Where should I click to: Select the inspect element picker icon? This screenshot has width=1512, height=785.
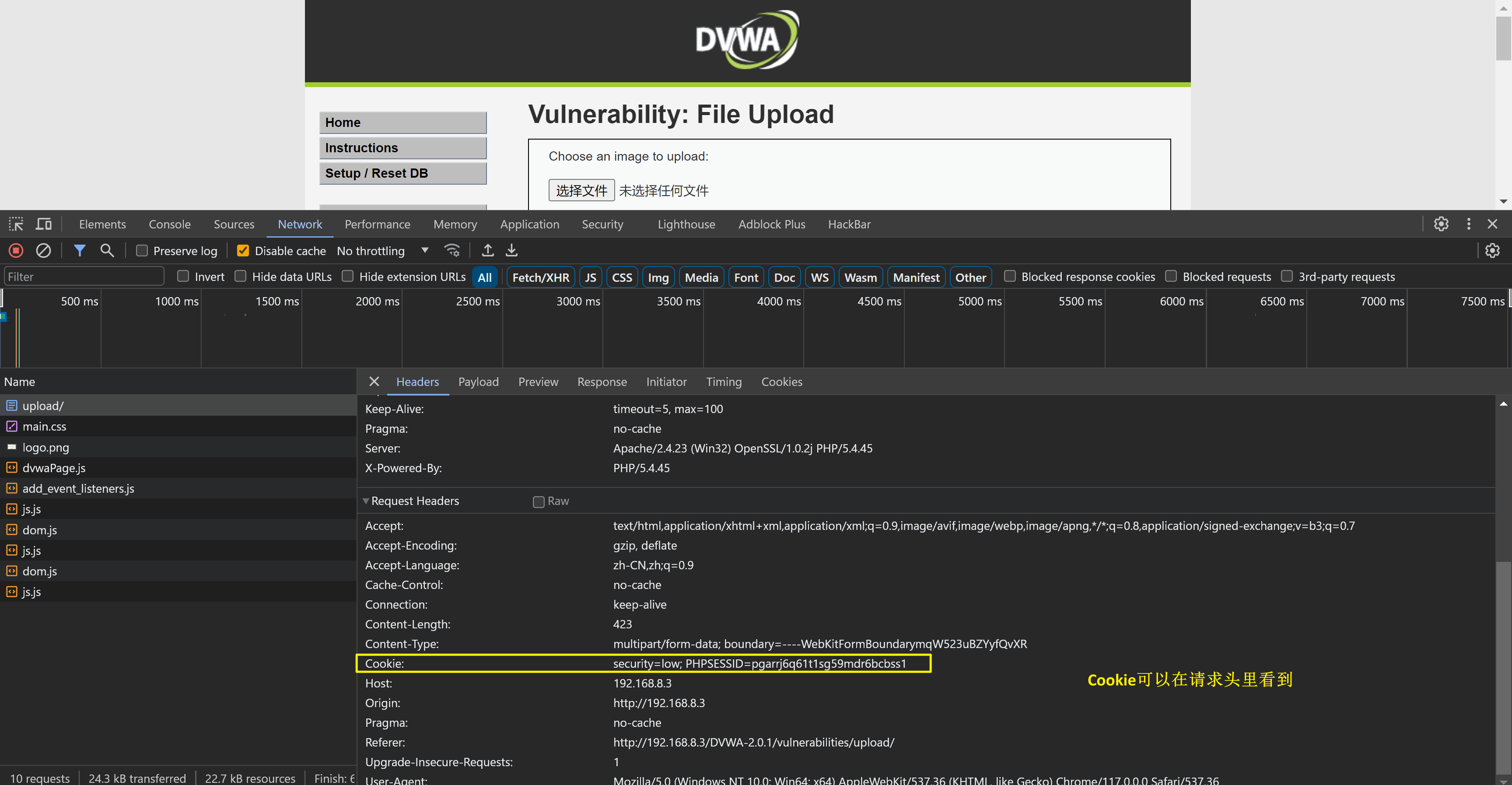pos(16,224)
